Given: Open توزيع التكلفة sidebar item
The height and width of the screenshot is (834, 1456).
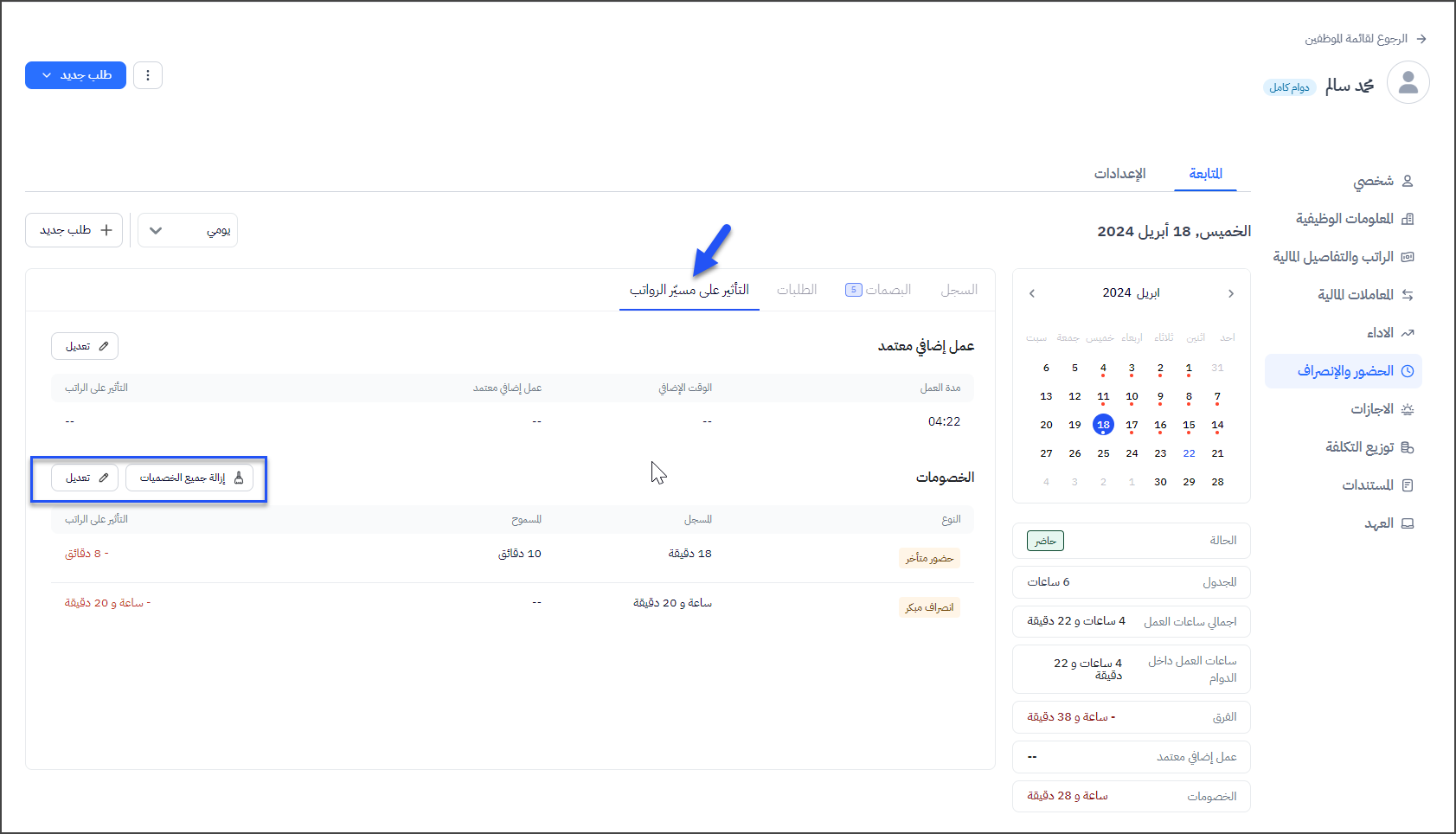Looking at the screenshot, I should [x=1359, y=447].
